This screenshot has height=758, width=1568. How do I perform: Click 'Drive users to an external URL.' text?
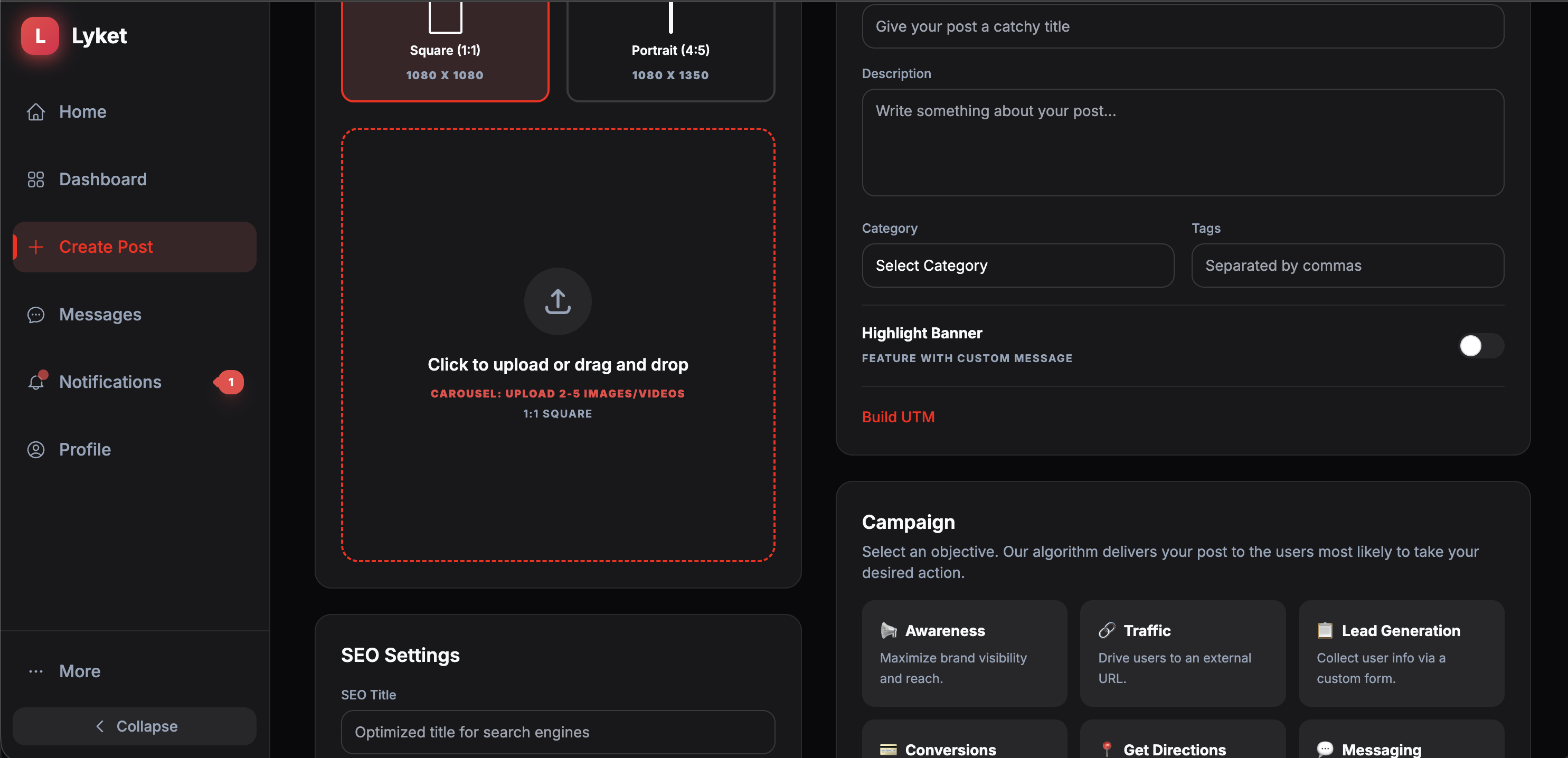click(x=1174, y=669)
